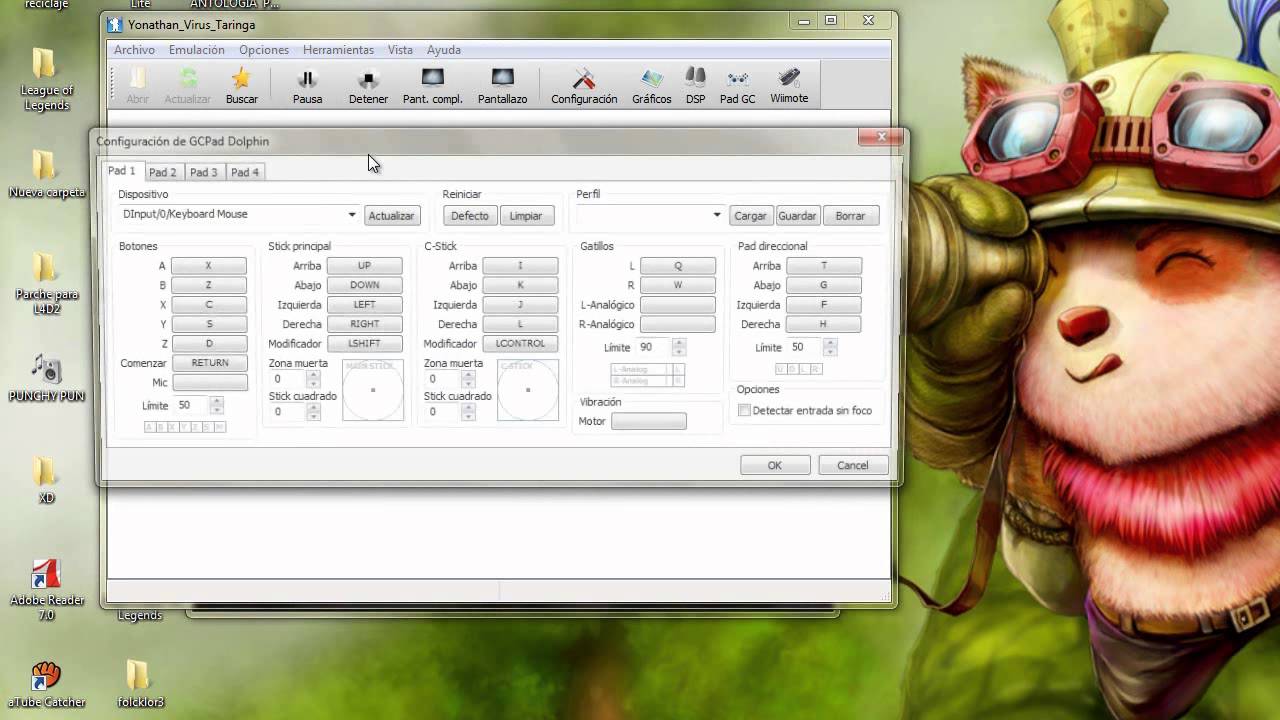Remap C-Stick Modificador LCONTROL binding
This screenshot has height=720, width=1280.
pyautogui.click(x=520, y=343)
